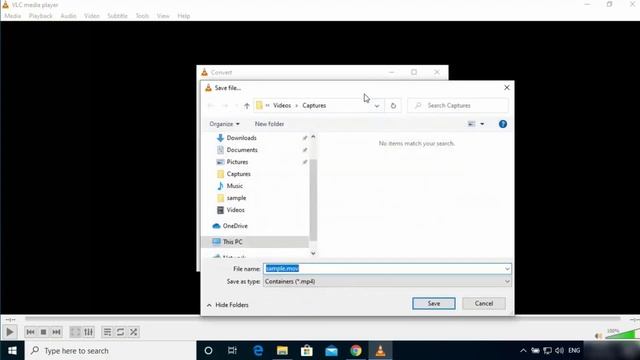Go up one folder level
This screenshot has width=640, height=360.
point(247,106)
